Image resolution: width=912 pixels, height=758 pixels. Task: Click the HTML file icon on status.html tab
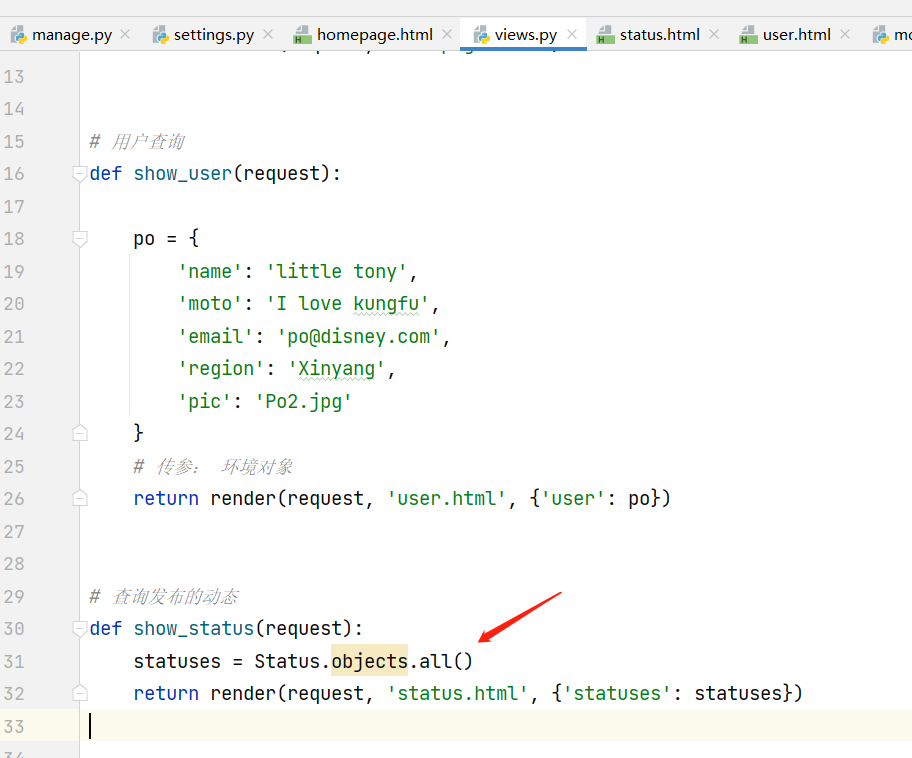(605, 35)
